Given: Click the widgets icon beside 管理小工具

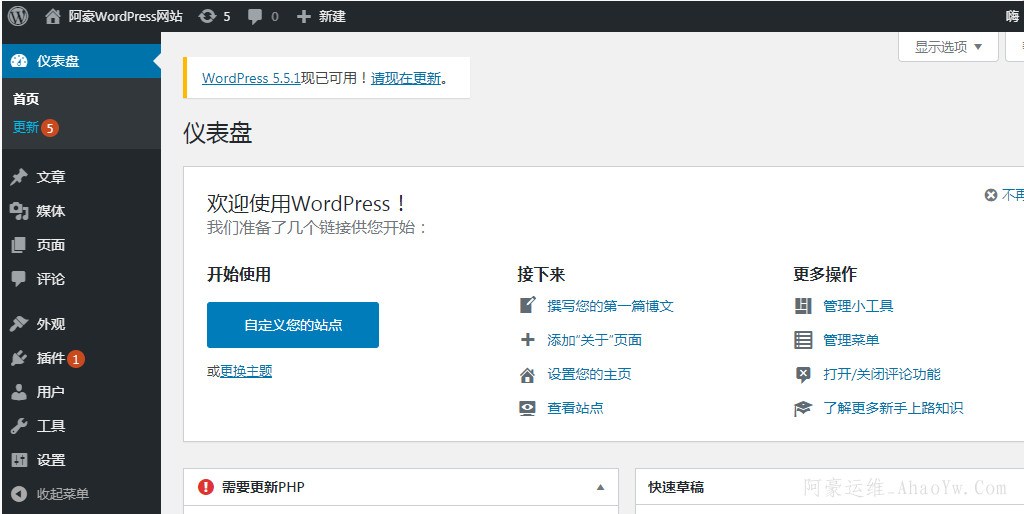Looking at the screenshot, I should click(x=803, y=306).
